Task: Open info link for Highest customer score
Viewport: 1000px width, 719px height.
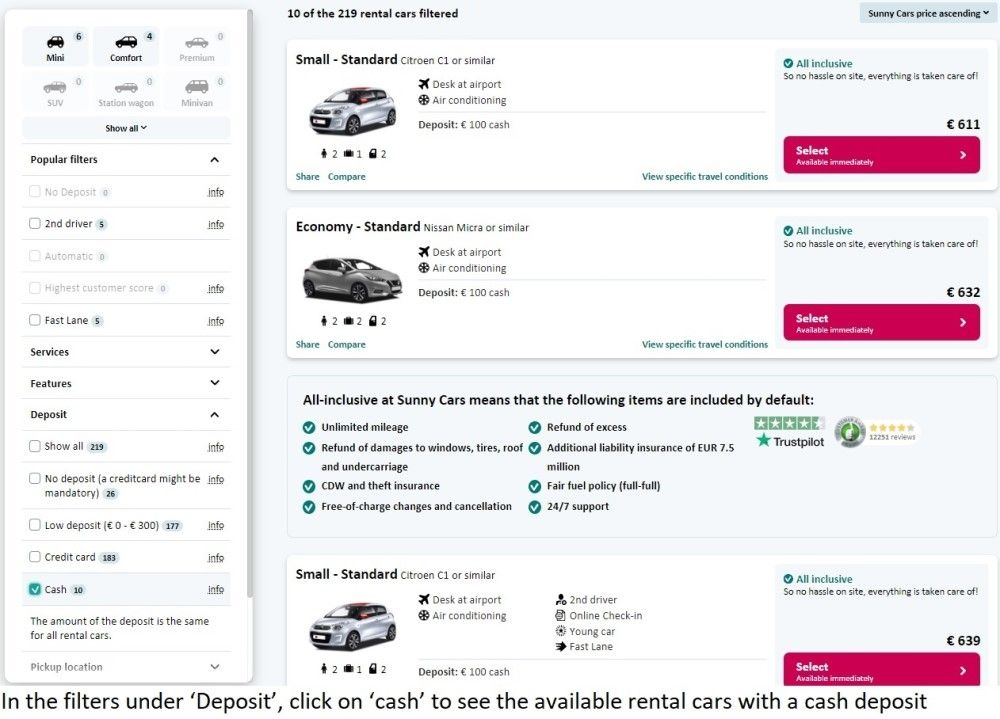Action: 216,288
